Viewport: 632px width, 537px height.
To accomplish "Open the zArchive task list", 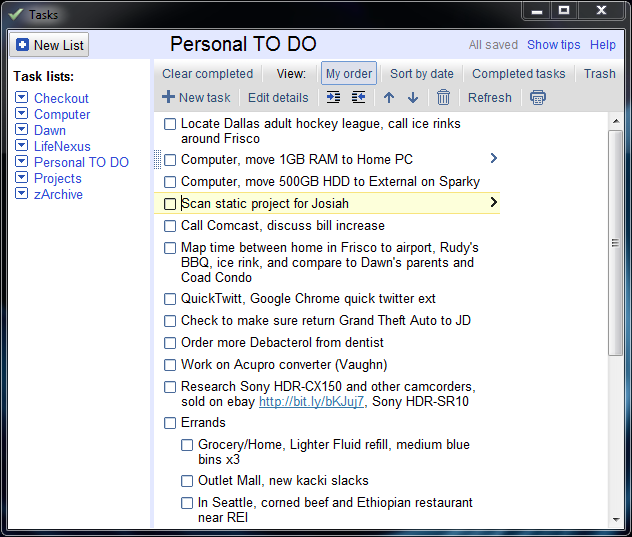I will coord(58,194).
